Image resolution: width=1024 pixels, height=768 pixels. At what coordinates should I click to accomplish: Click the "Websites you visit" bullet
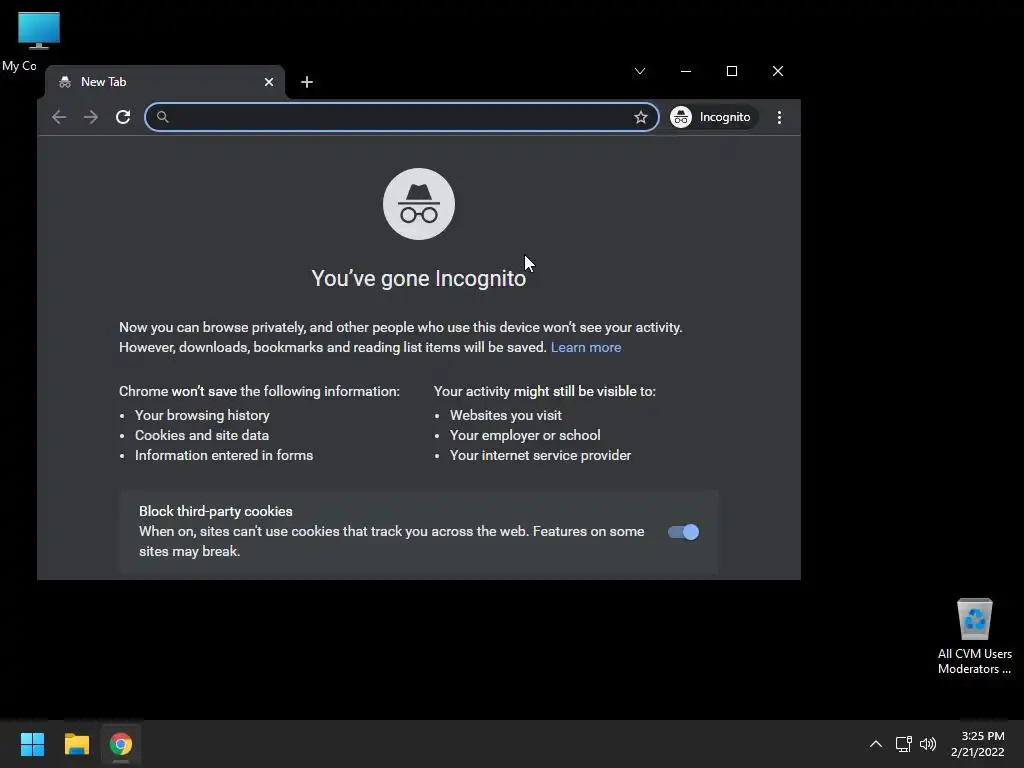(505, 415)
